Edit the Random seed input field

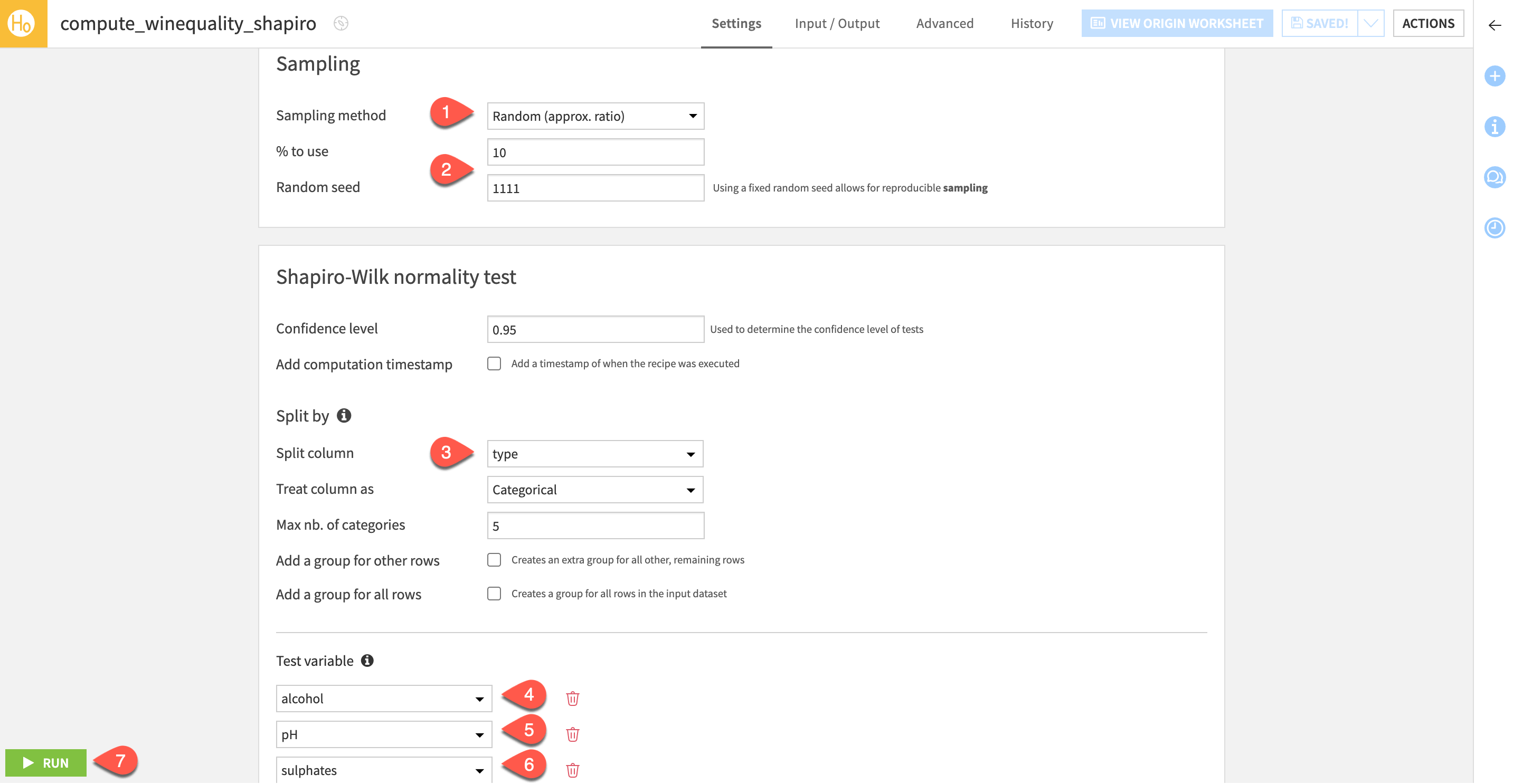tap(595, 188)
